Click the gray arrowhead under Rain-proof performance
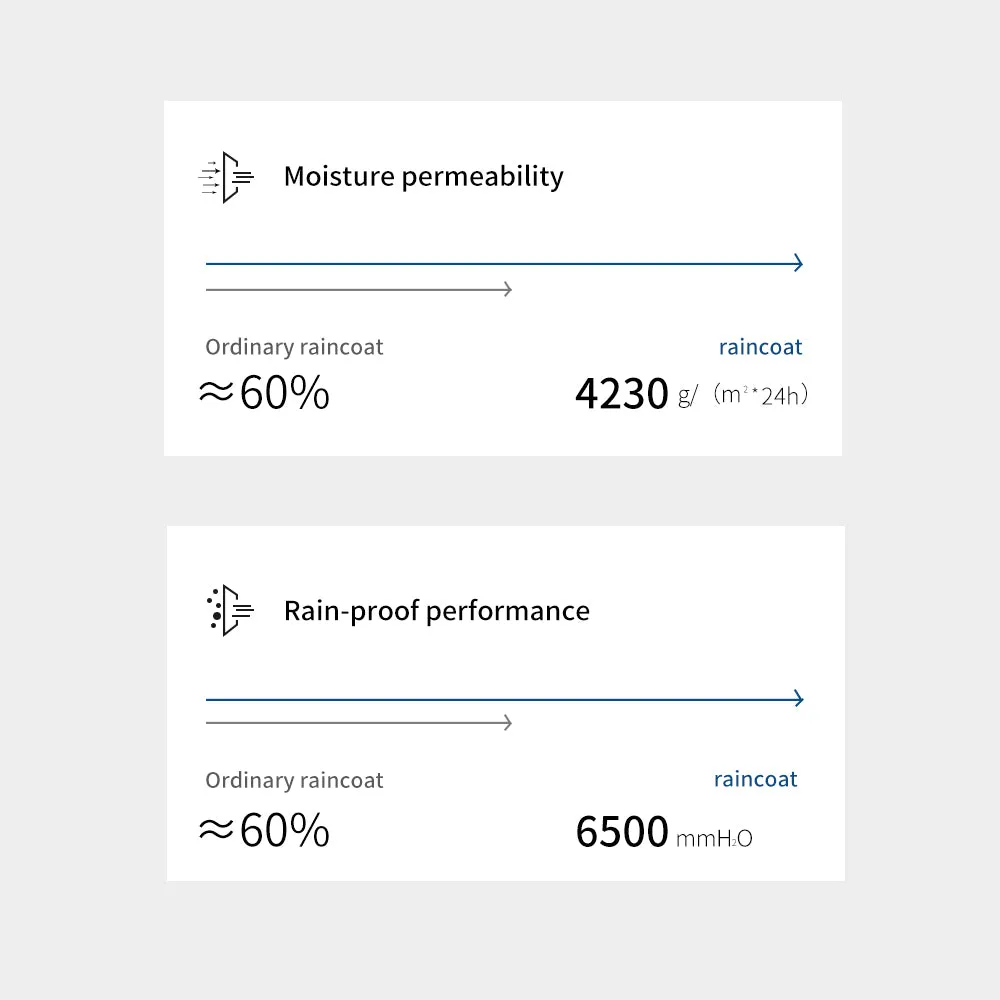The height and width of the screenshot is (1000, 1000). tap(508, 723)
